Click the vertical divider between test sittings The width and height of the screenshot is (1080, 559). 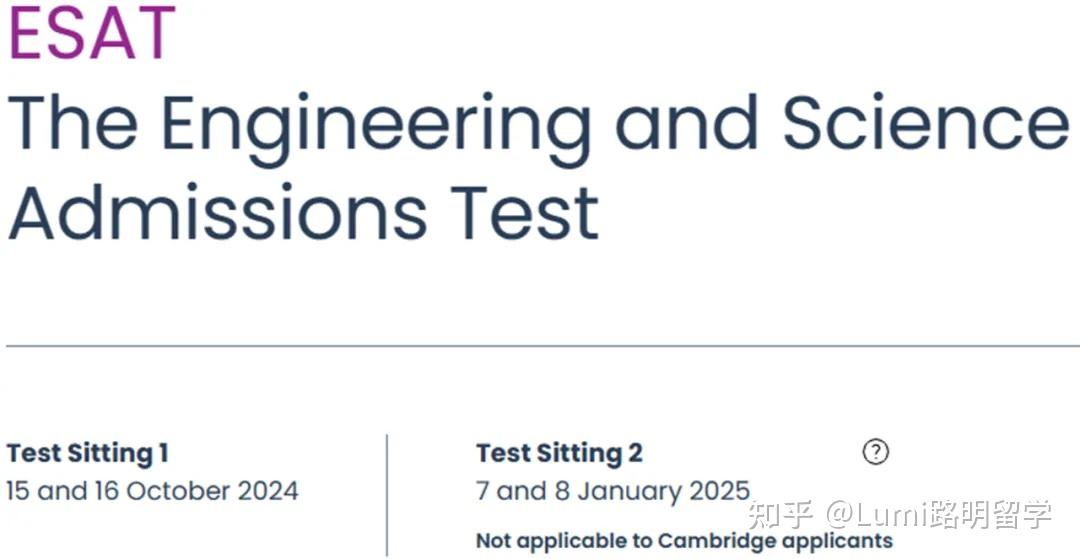click(387, 494)
